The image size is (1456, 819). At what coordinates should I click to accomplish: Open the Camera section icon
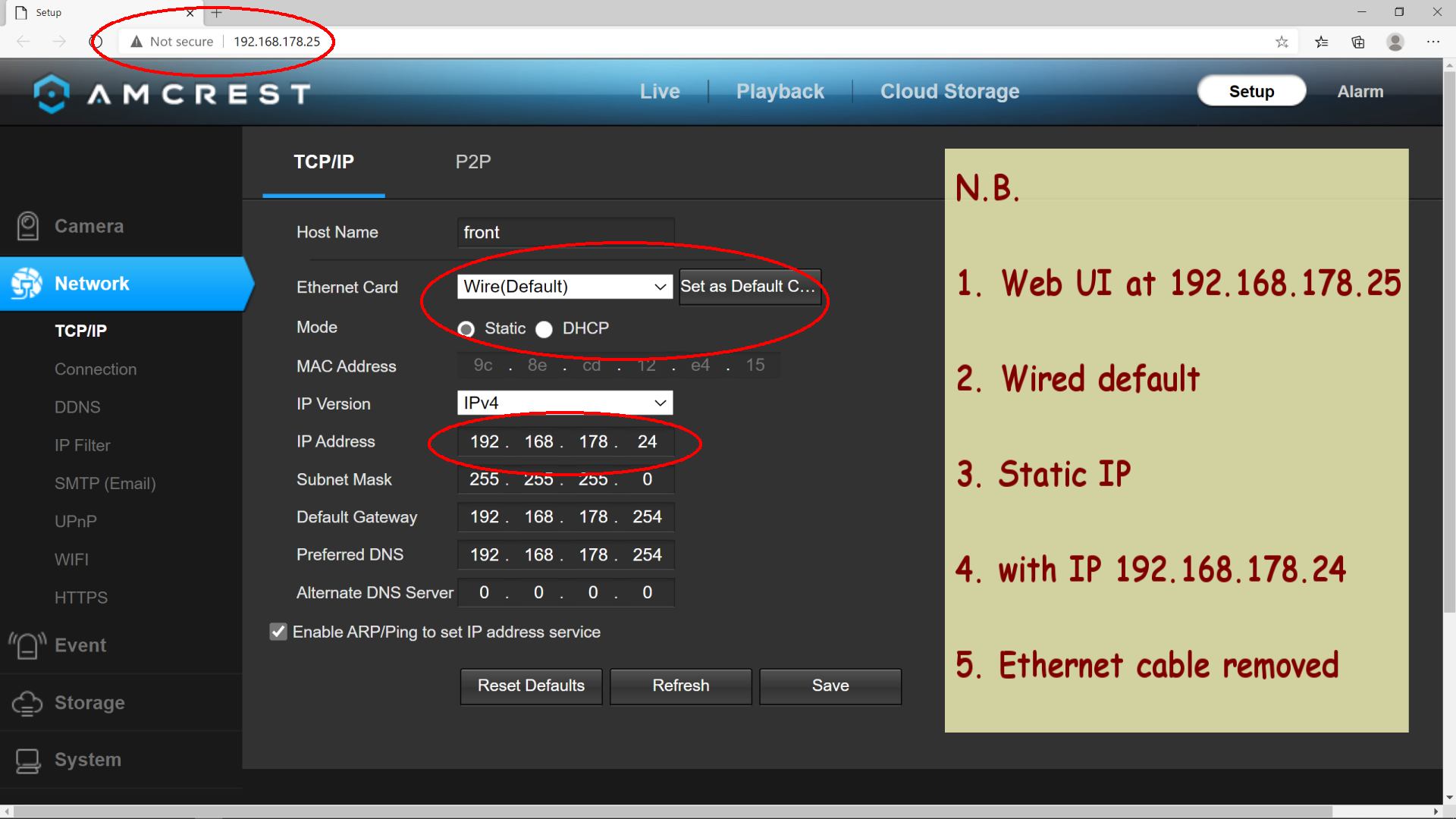point(28,226)
